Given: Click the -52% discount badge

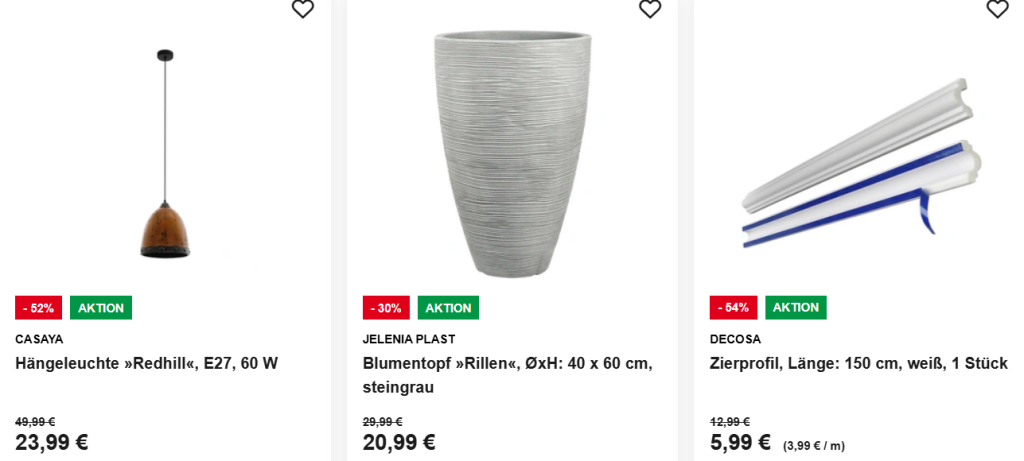Looking at the screenshot, I should pyautogui.click(x=38, y=308).
